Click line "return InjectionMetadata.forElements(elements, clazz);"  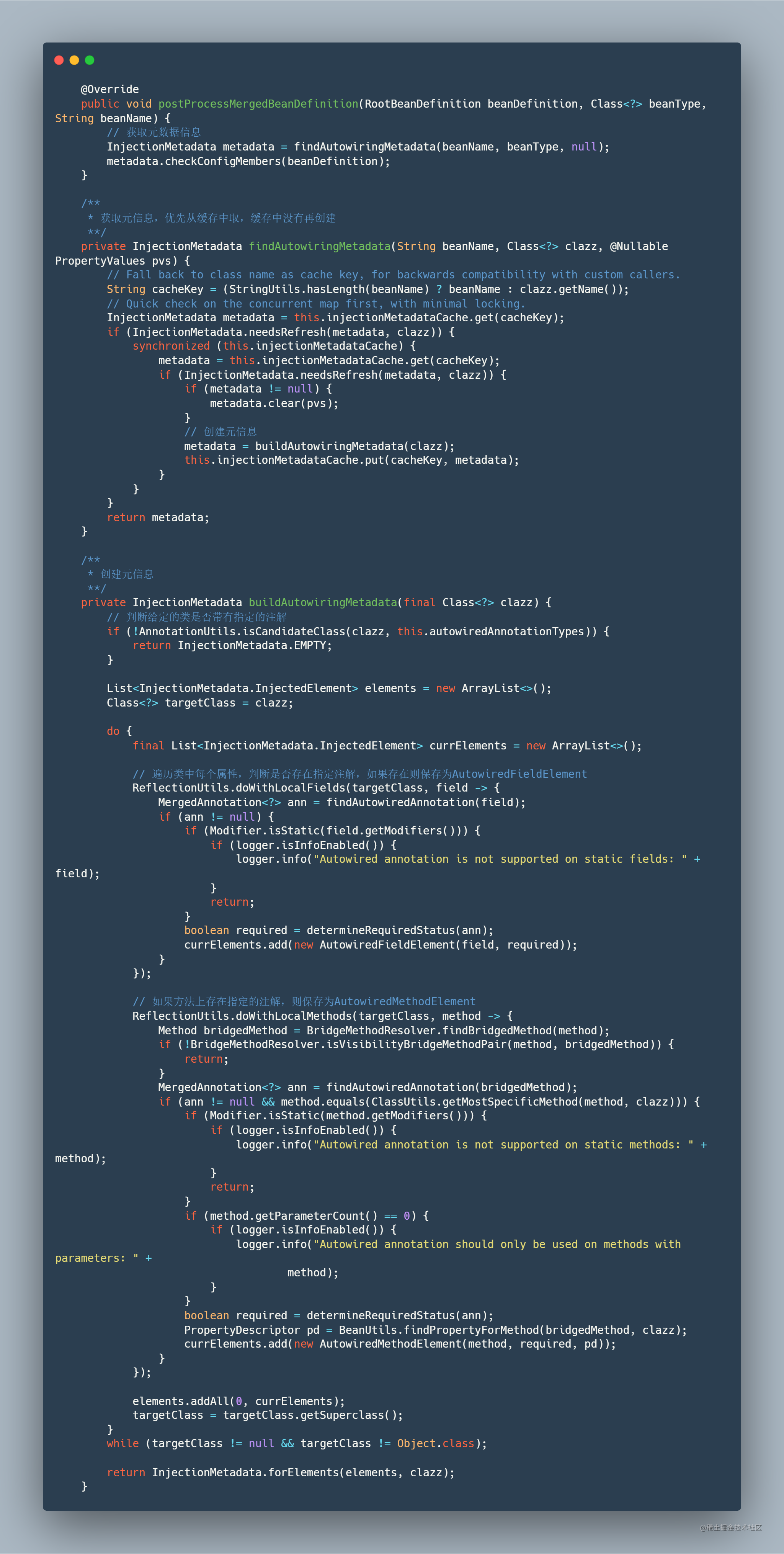[x=281, y=1472]
